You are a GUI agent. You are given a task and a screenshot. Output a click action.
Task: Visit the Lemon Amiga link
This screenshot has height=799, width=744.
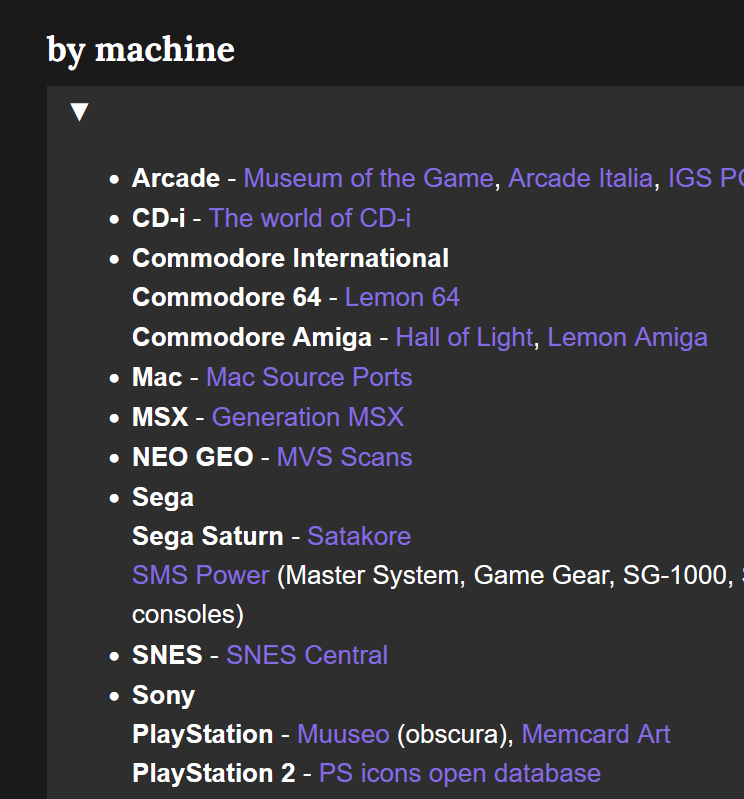click(627, 337)
